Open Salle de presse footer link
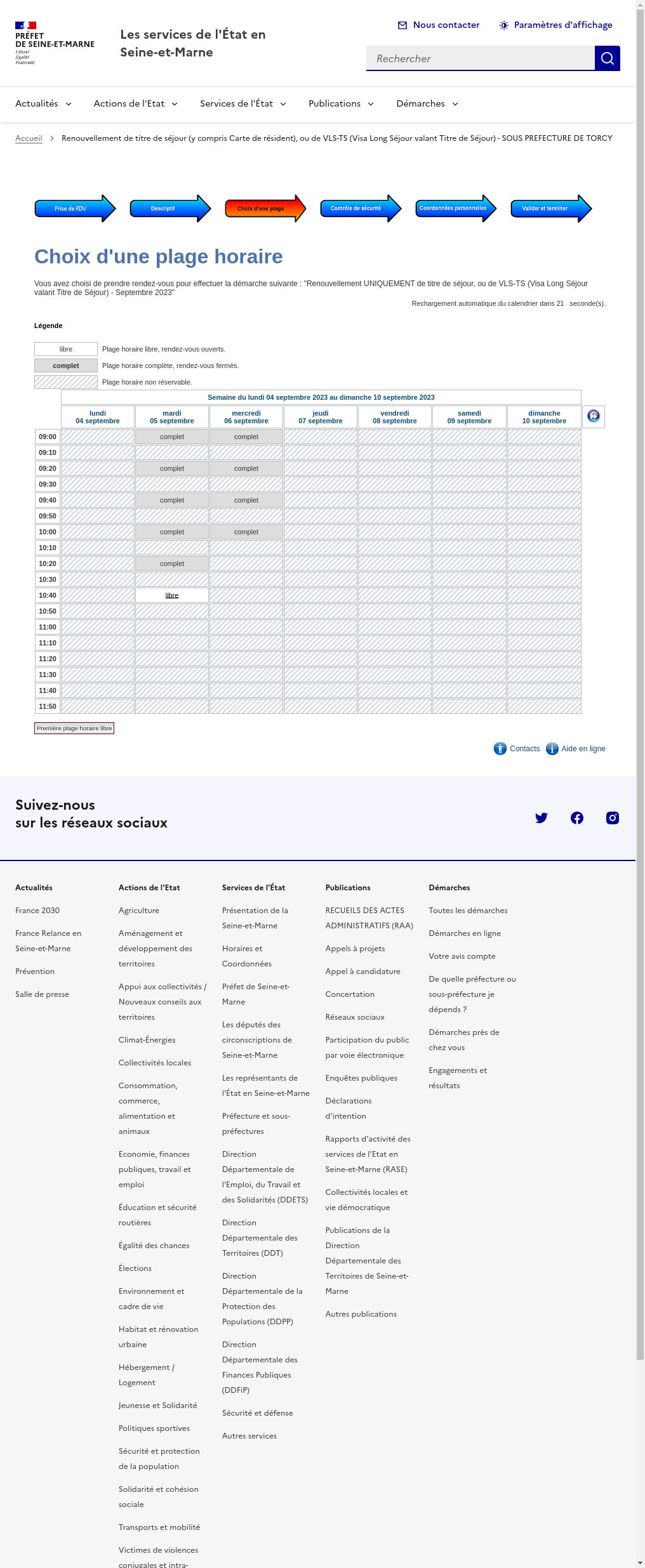Screen dimensions: 645x1568 click(43, 994)
